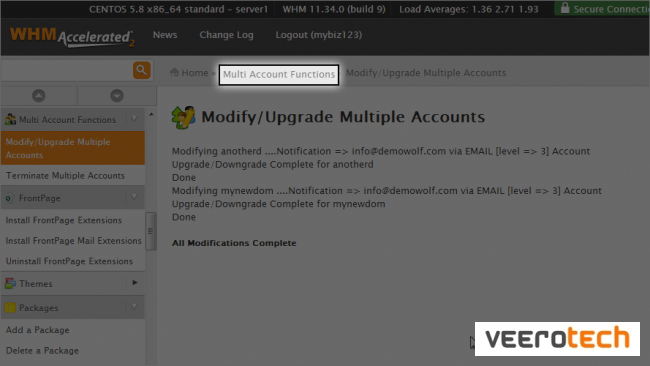Image resolution: width=650 pixels, height=366 pixels.
Task: Click 'All Modifications Complete' text
Action: pos(234,243)
